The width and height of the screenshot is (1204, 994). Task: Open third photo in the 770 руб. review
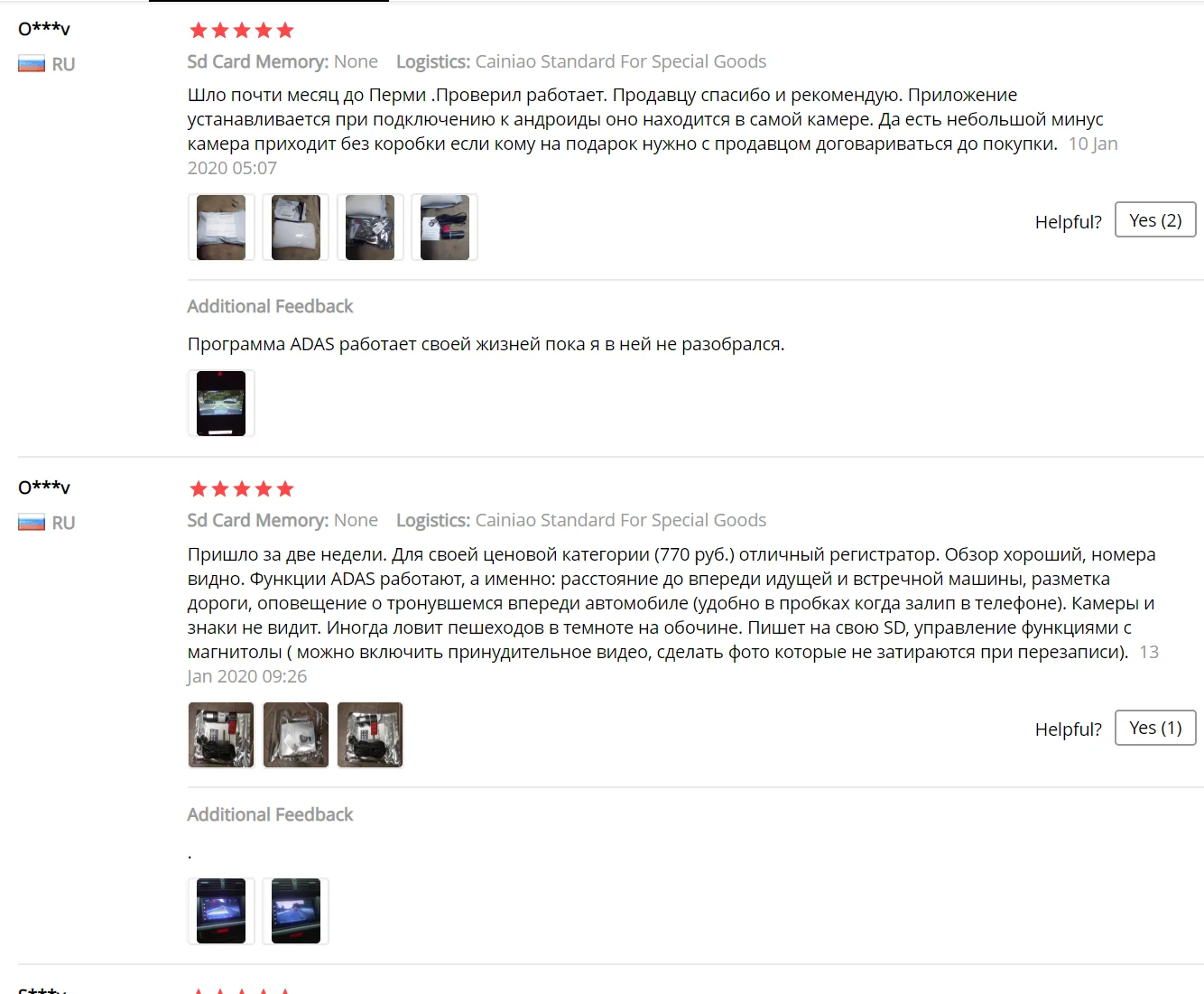click(x=370, y=735)
